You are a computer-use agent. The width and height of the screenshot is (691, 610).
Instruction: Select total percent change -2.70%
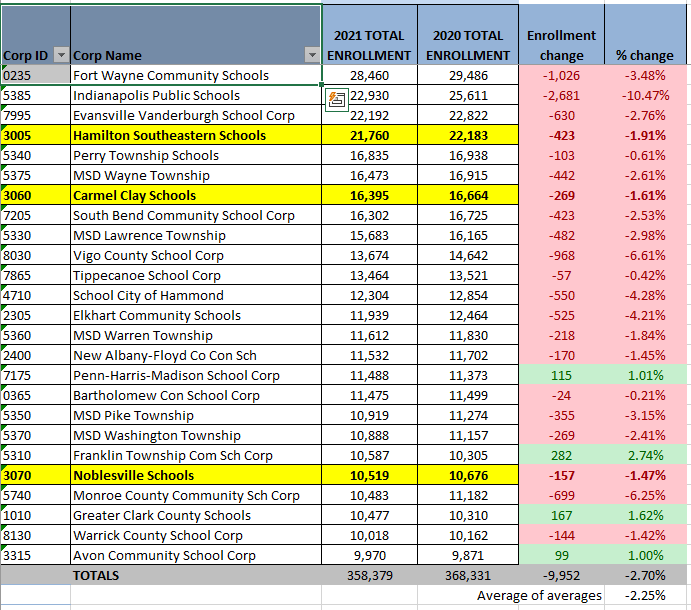(645, 575)
